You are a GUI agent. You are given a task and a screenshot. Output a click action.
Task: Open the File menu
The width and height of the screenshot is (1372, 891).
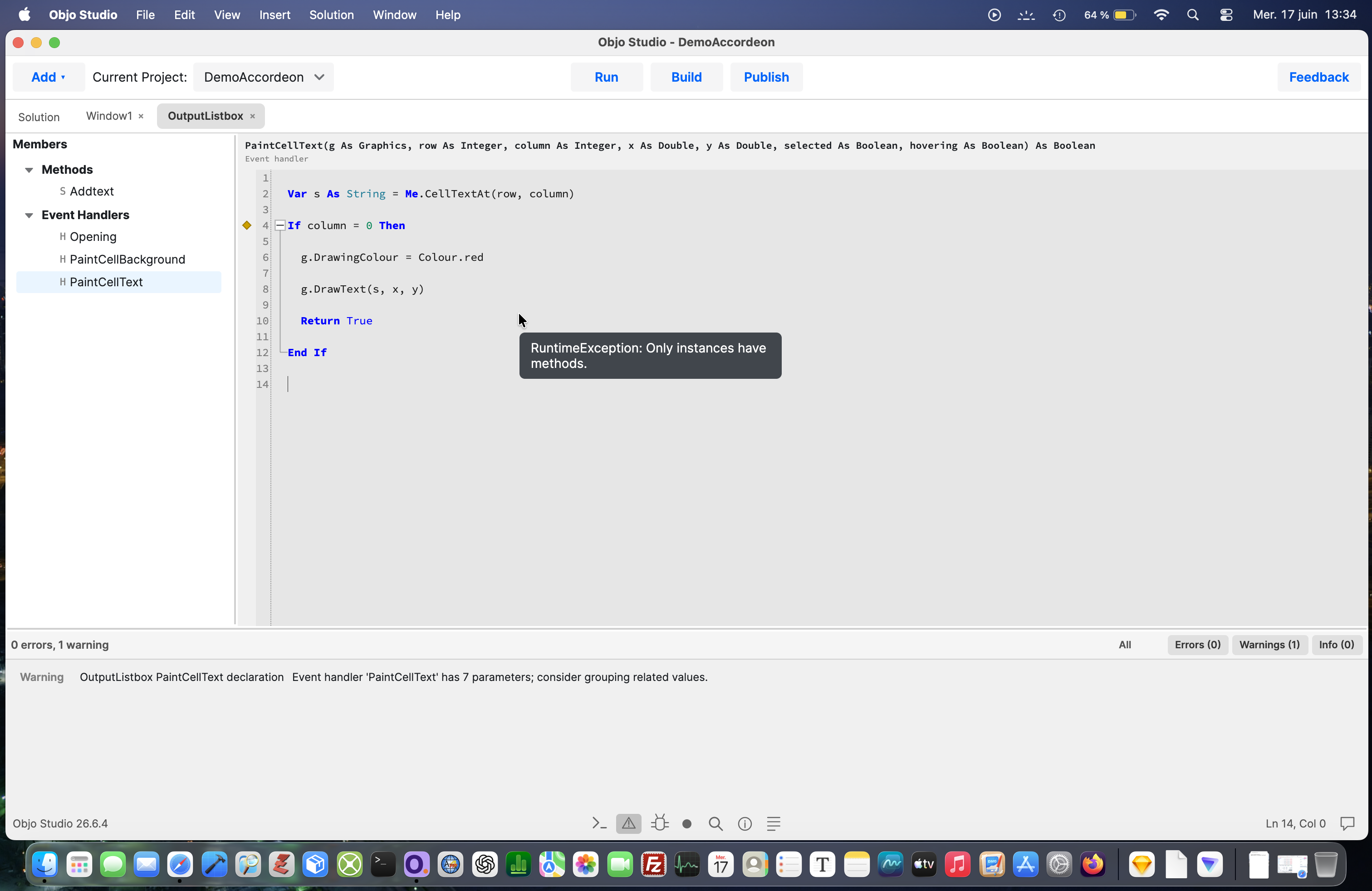tap(145, 15)
